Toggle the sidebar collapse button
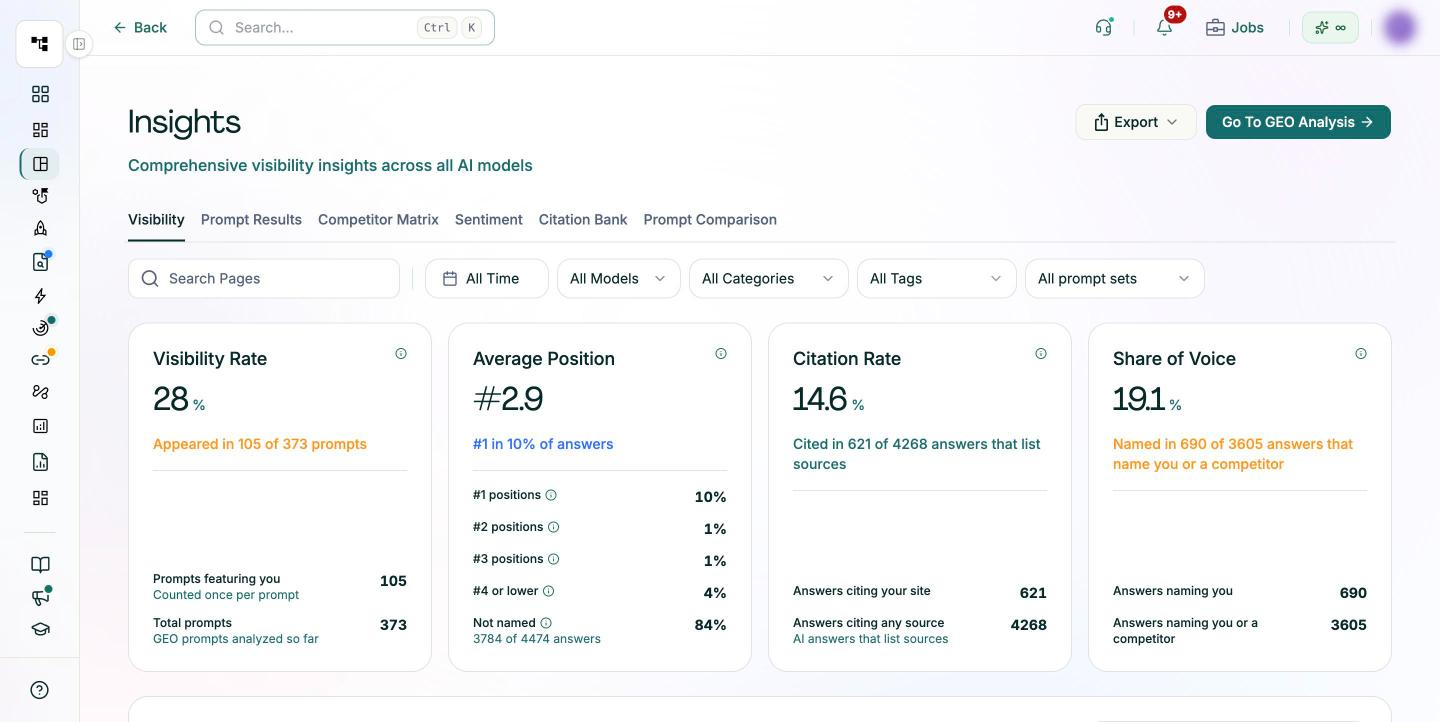Viewport: 1440px width, 722px height. (79, 44)
